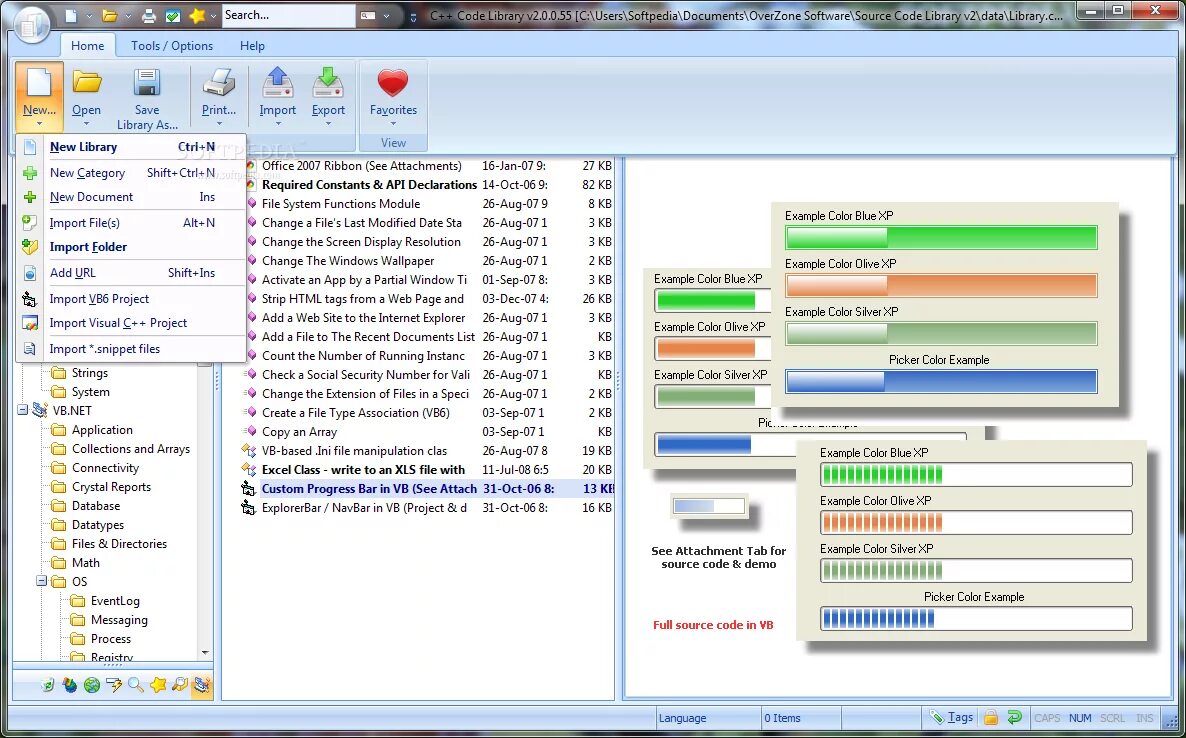Switch to the Home ribbon tab
The width and height of the screenshot is (1186, 738).
pyautogui.click(x=88, y=45)
